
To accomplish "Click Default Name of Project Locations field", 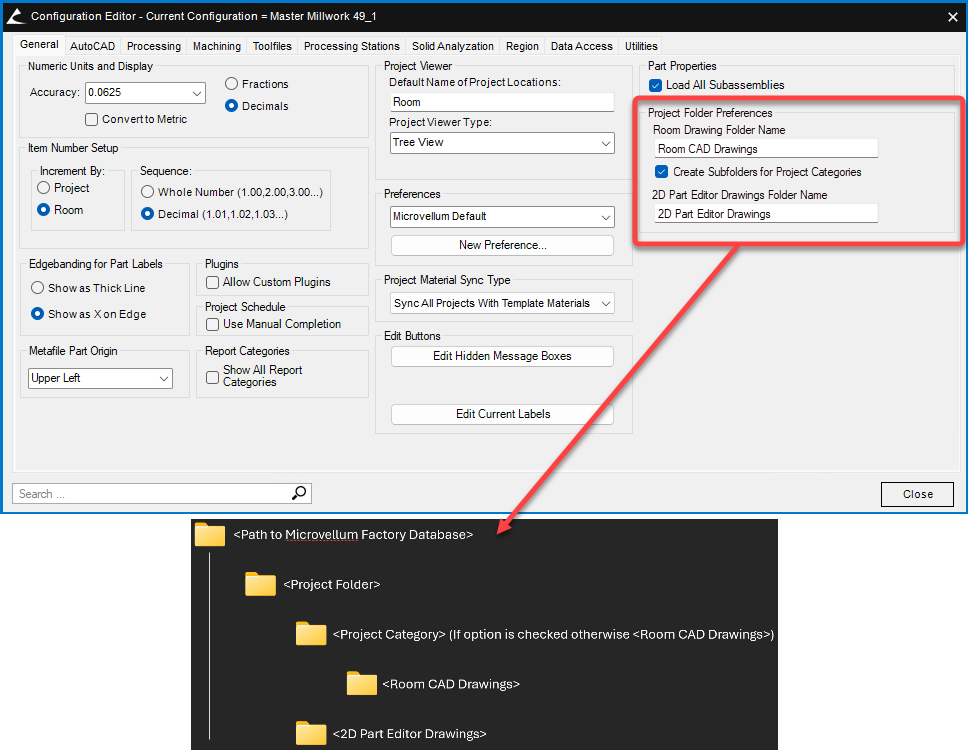I will [503, 102].
